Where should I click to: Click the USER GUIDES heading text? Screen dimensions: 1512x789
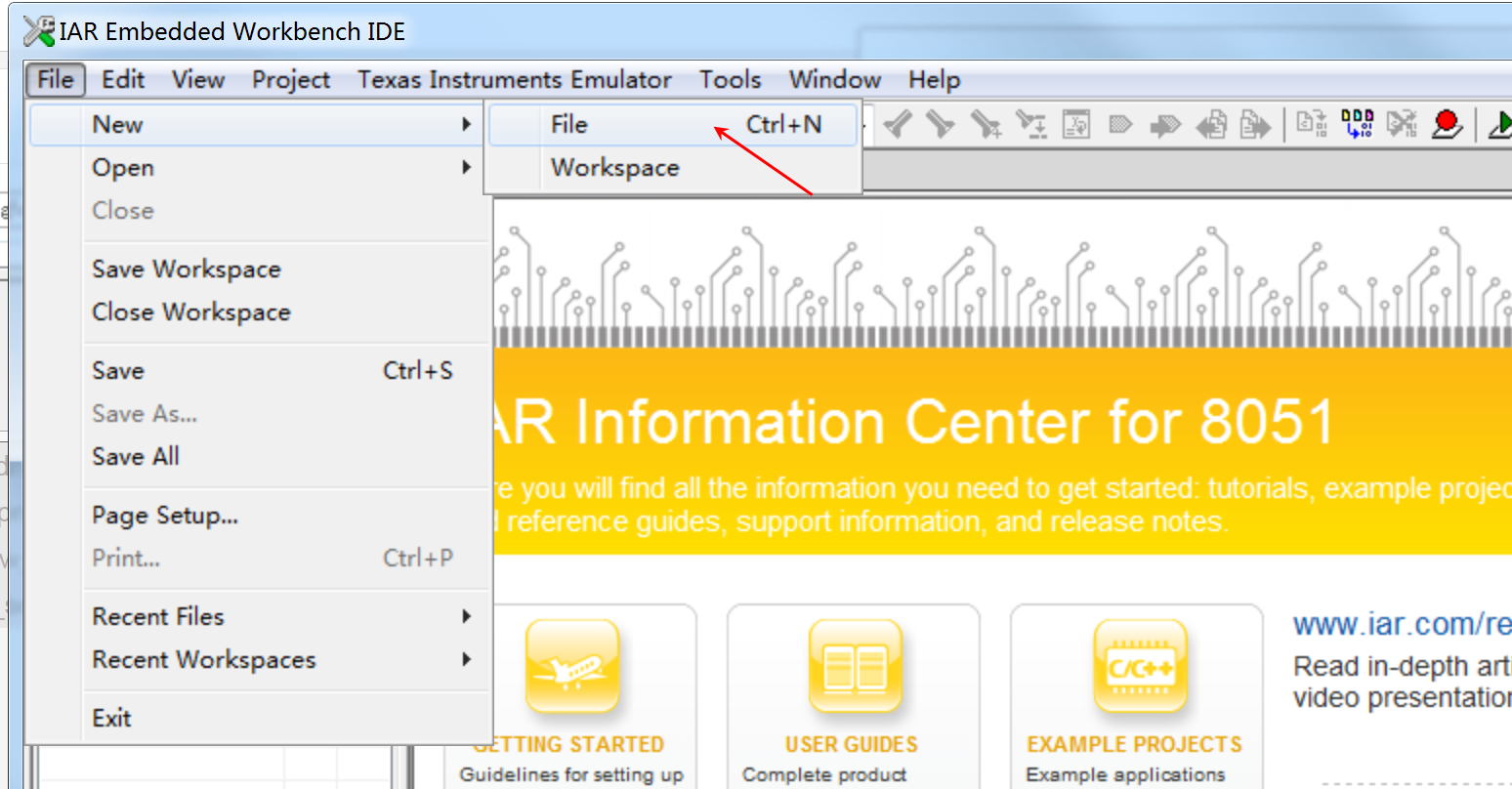(851, 744)
